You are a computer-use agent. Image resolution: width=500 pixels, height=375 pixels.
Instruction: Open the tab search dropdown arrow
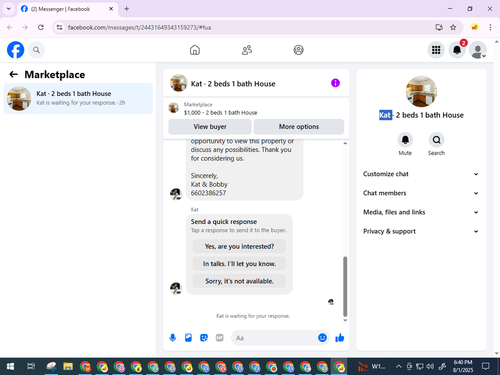(x=9, y=9)
